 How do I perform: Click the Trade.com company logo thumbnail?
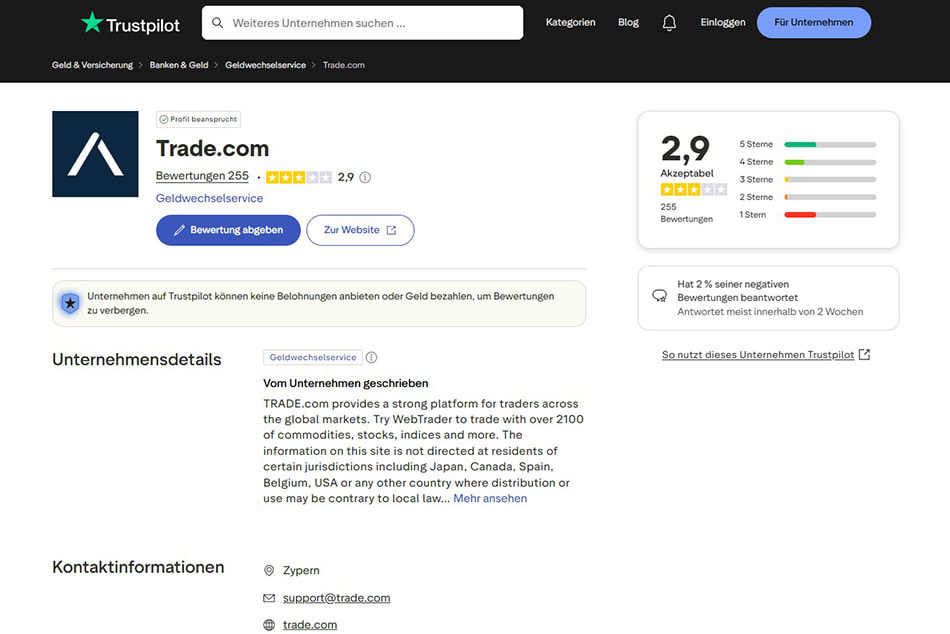95,154
